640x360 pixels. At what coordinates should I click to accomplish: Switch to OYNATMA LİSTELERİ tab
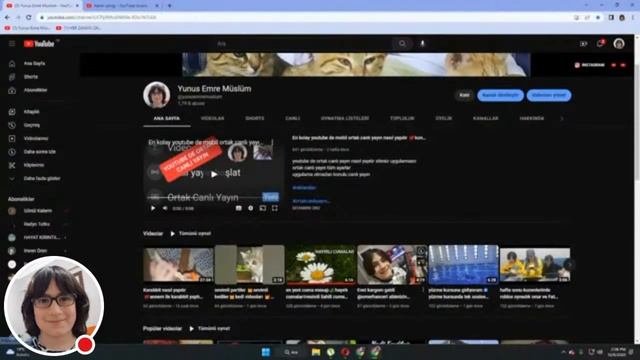coord(345,118)
